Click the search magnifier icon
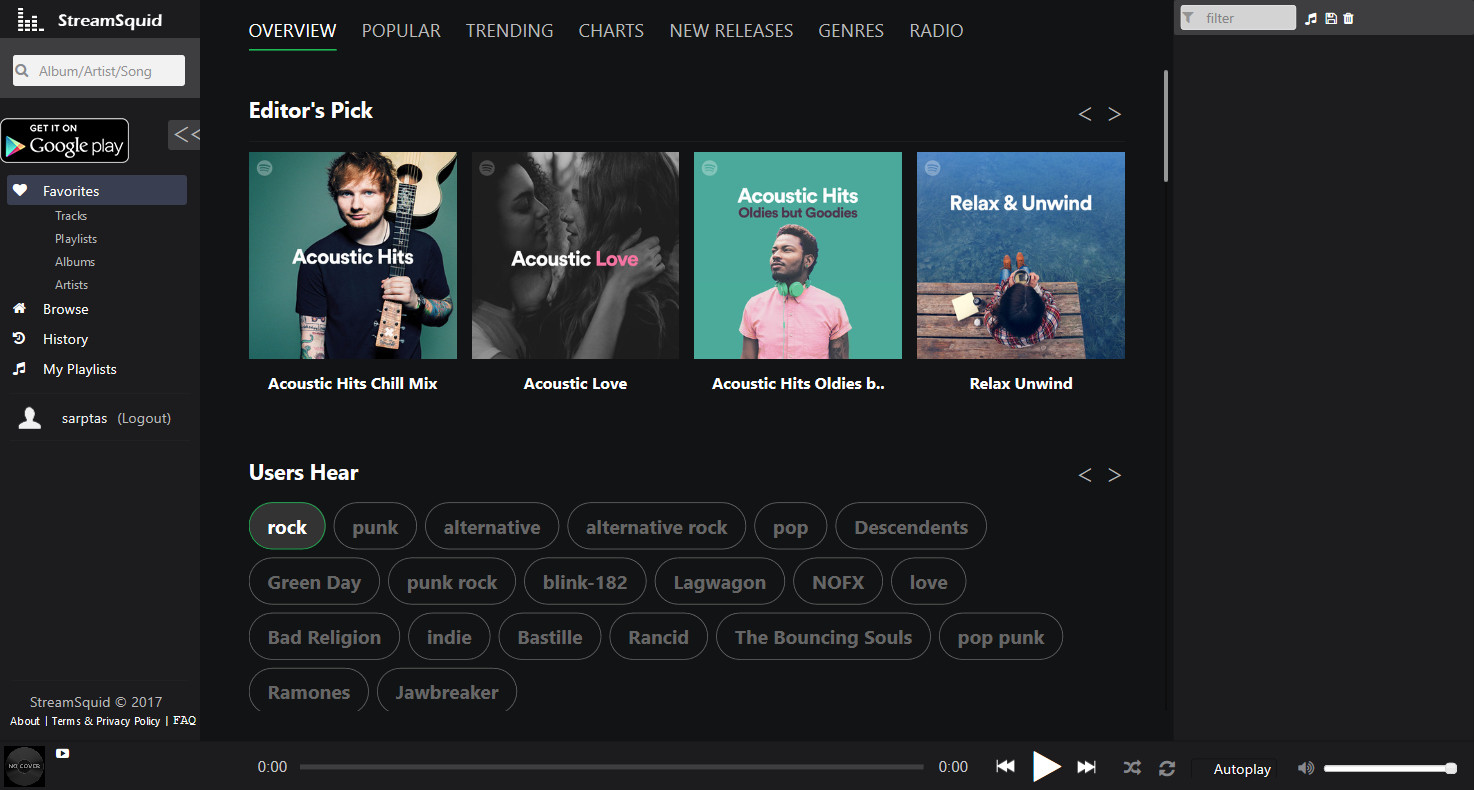 pos(23,71)
